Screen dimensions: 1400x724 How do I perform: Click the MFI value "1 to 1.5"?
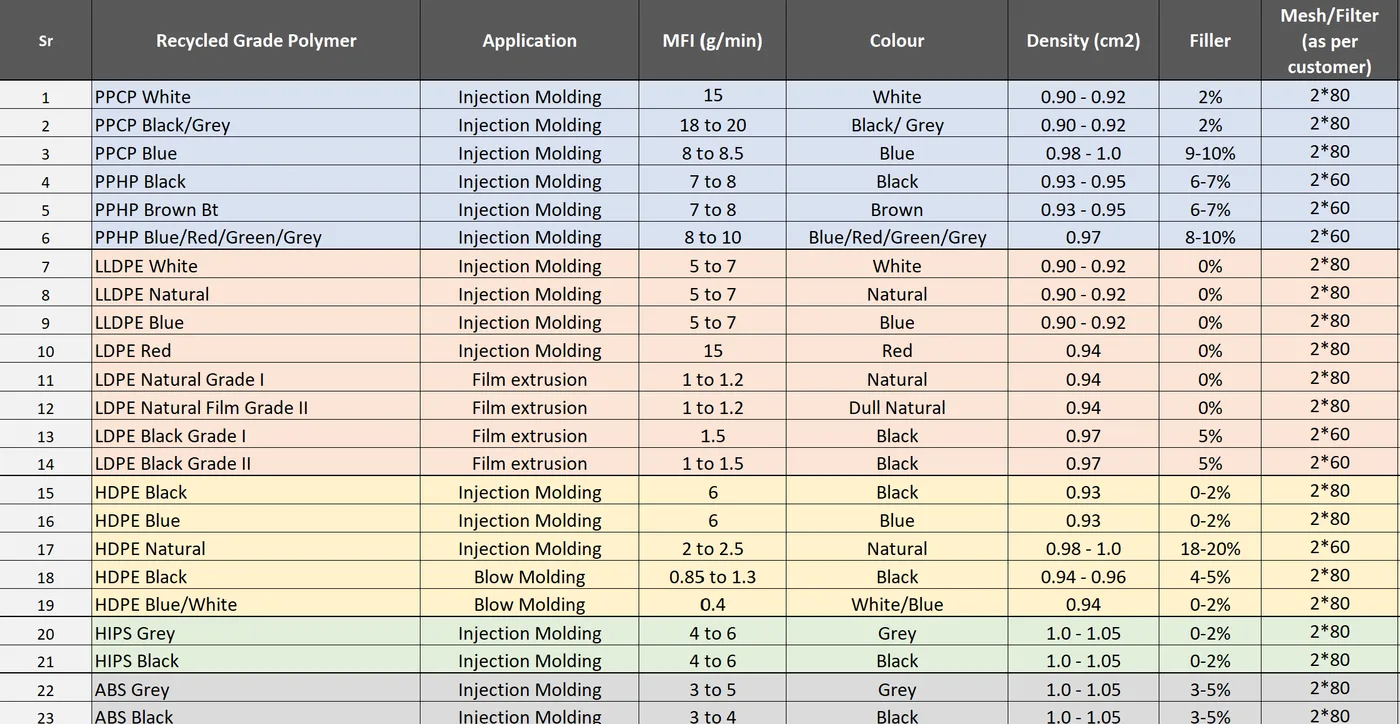coord(712,463)
